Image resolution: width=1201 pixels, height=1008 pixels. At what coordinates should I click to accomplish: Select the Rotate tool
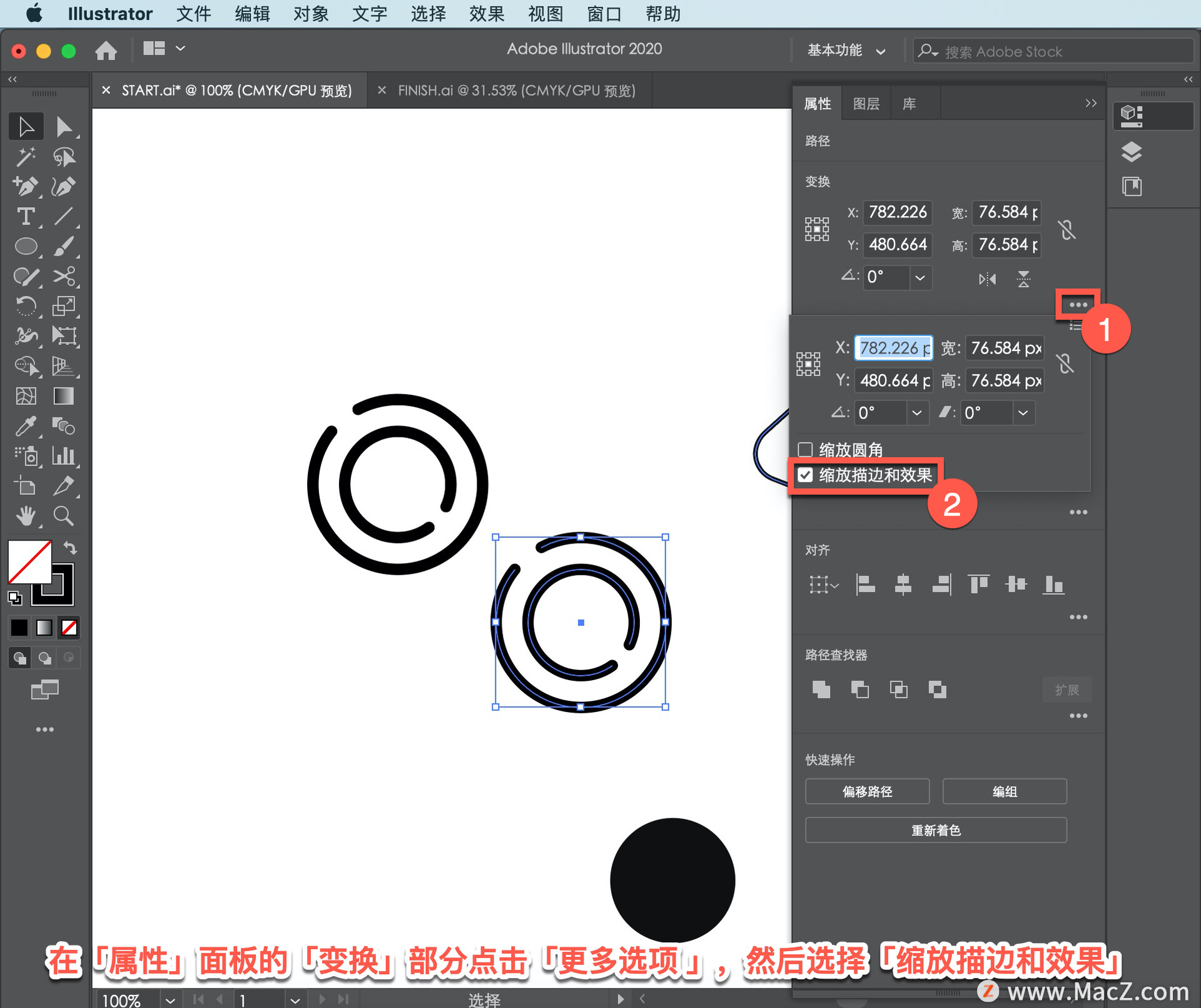coord(27,310)
